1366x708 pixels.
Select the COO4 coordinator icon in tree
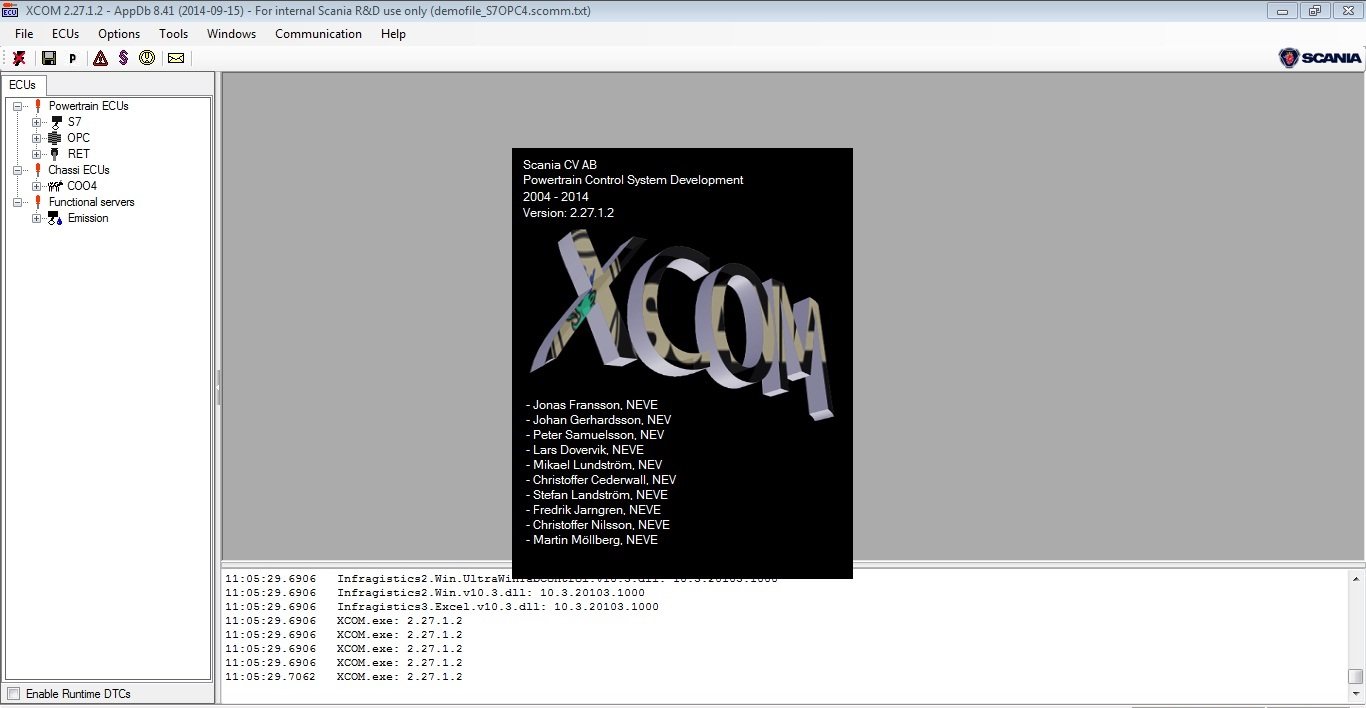pyautogui.click(x=55, y=186)
